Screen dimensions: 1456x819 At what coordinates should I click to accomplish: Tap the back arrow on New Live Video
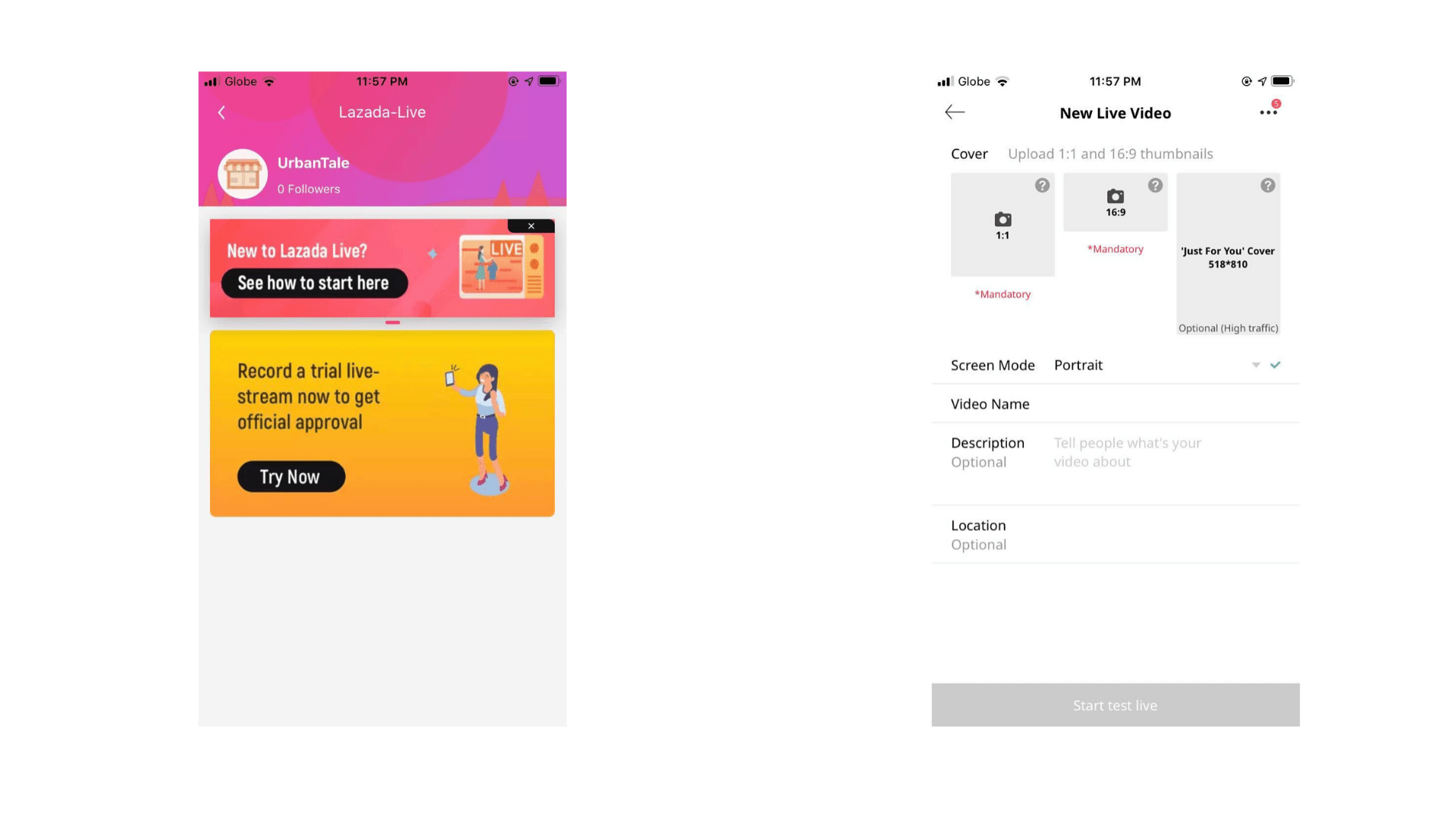(x=954, y=111)
